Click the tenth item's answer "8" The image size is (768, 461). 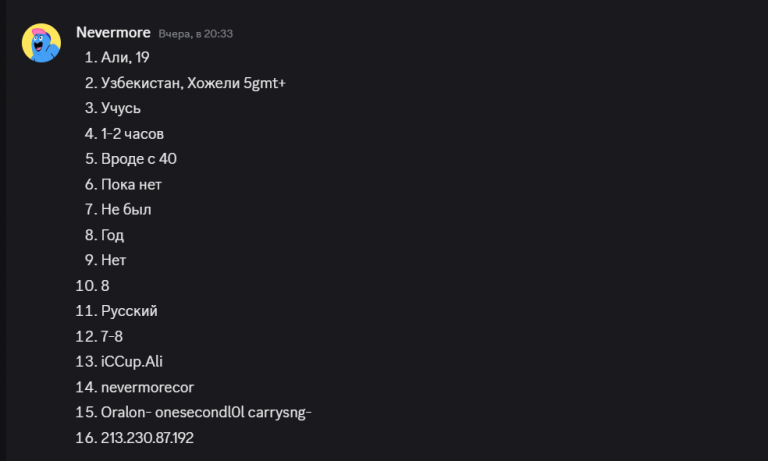click(x=105, y=285)
